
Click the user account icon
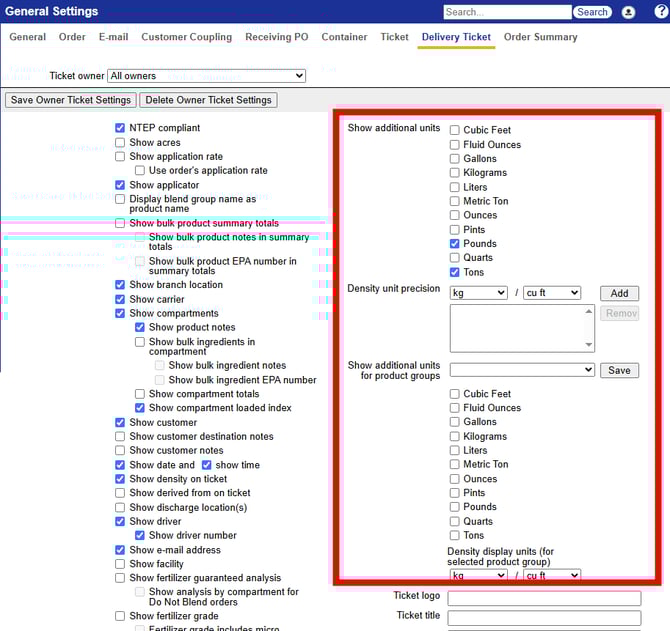point(628,12)
